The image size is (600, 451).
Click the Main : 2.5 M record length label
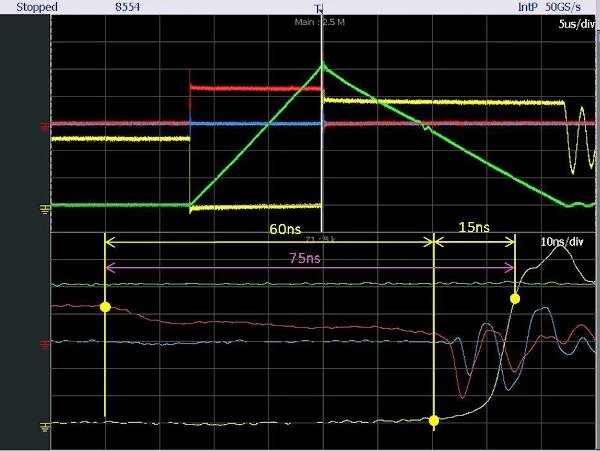click(x=321, y=21)
